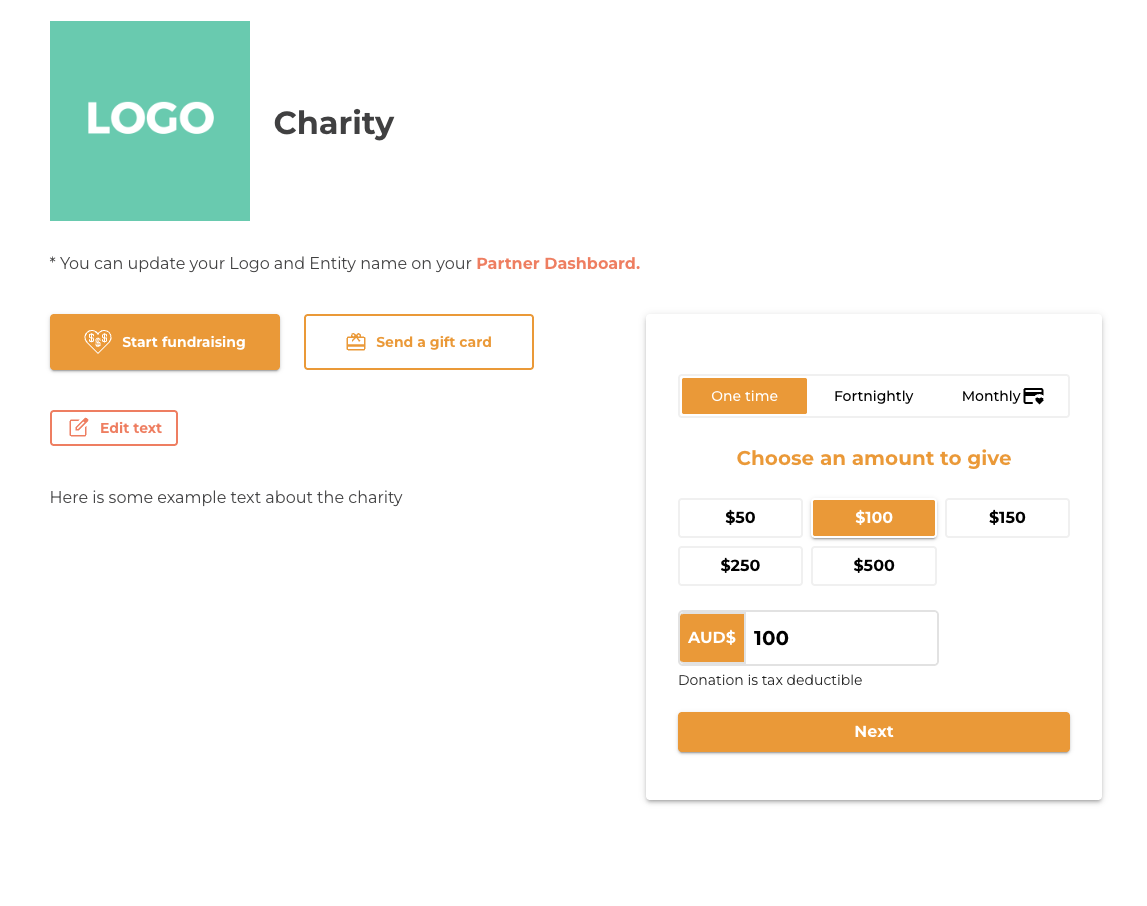
Task: Switch to Fortnightly donation frequency
Action: click(873, 396)
